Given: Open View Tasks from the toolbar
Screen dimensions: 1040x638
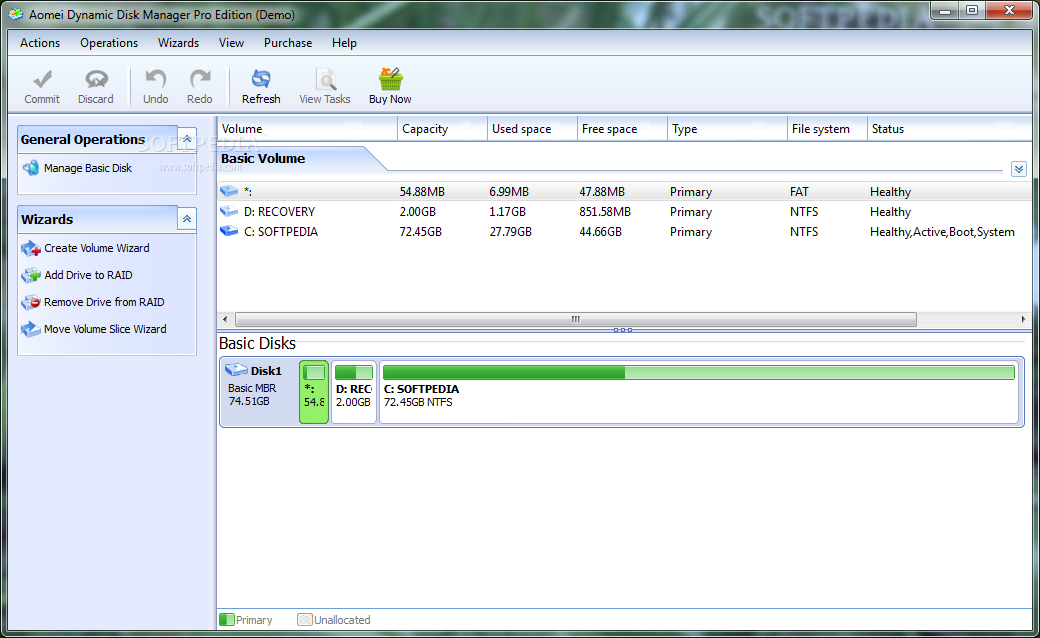Looking at the screenshot, I should (324, 87).
